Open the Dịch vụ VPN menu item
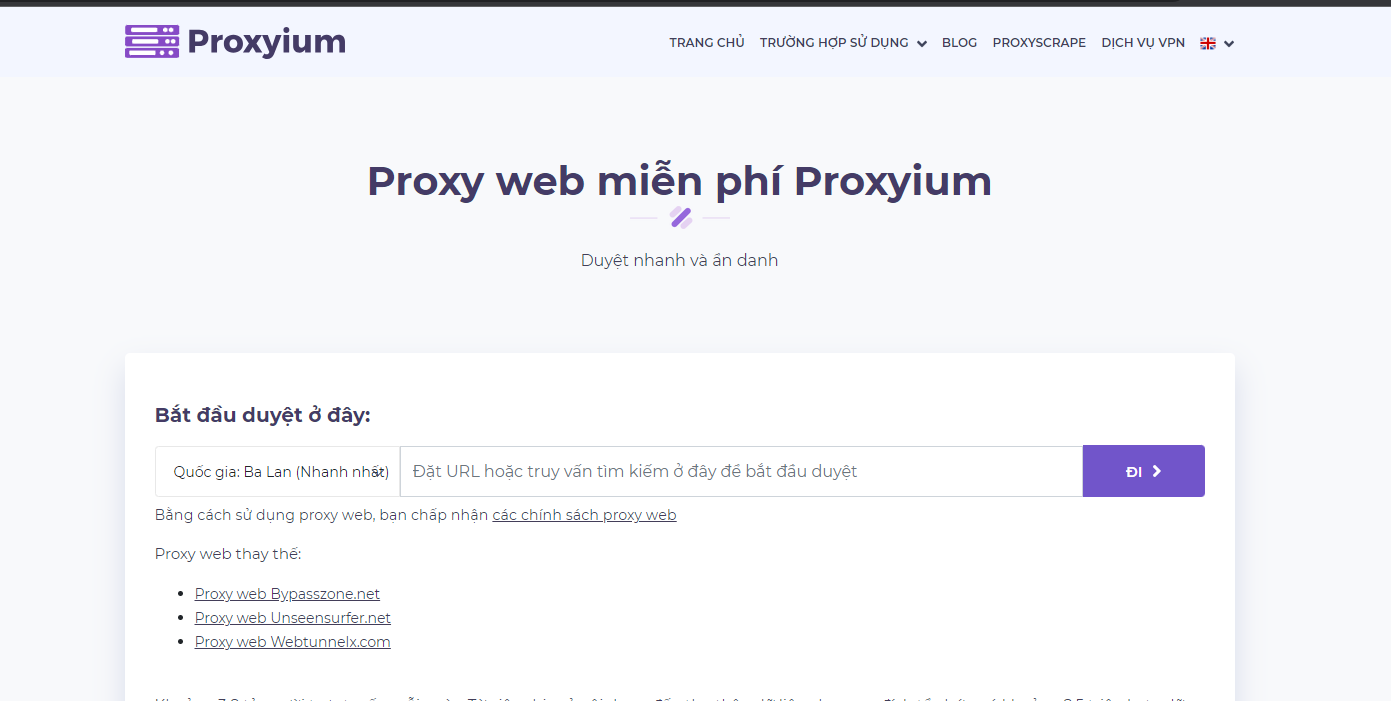This screenshot has width=1391, height=701. click(1143, 43)
